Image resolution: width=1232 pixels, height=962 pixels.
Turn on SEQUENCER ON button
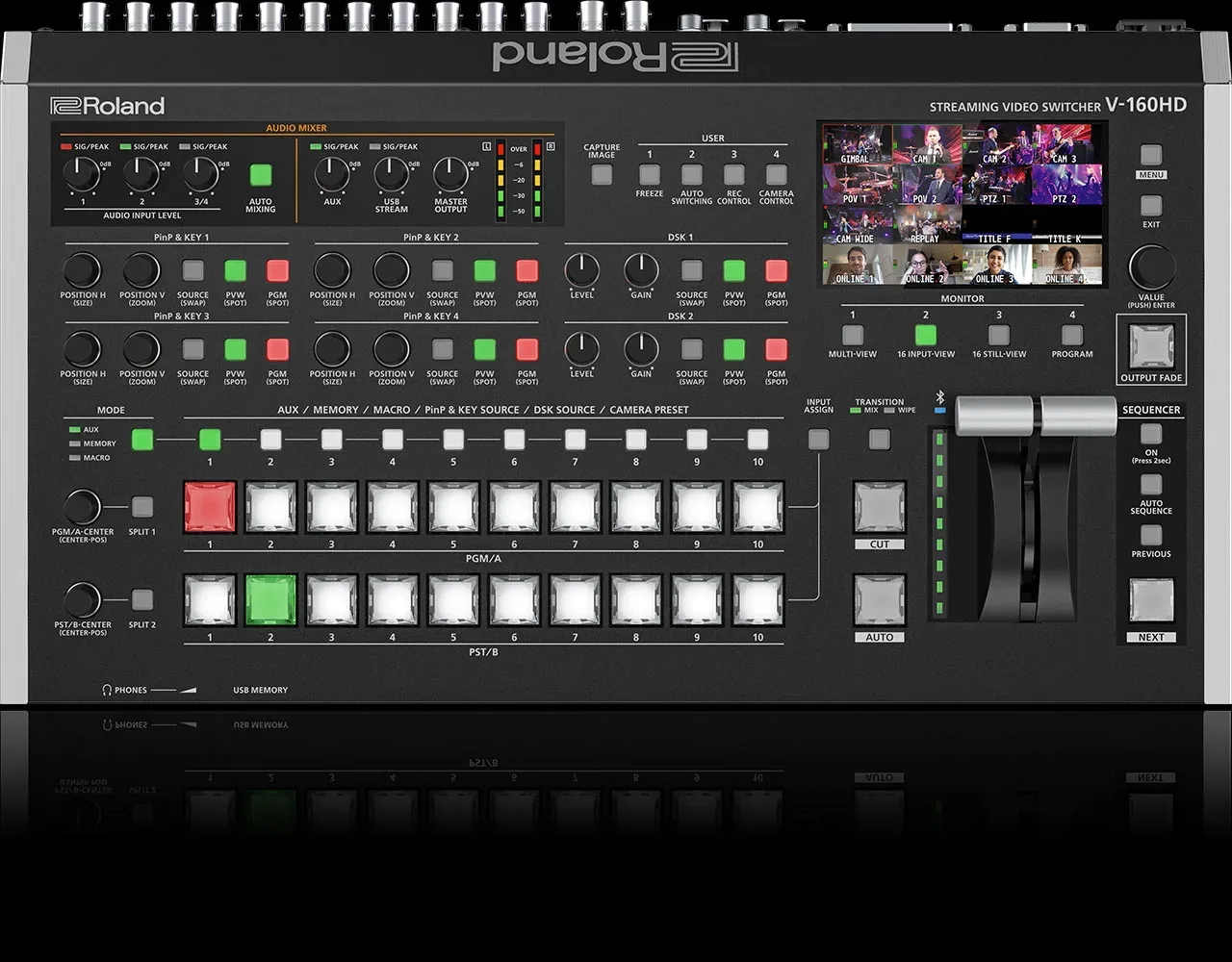(1151, 434)
